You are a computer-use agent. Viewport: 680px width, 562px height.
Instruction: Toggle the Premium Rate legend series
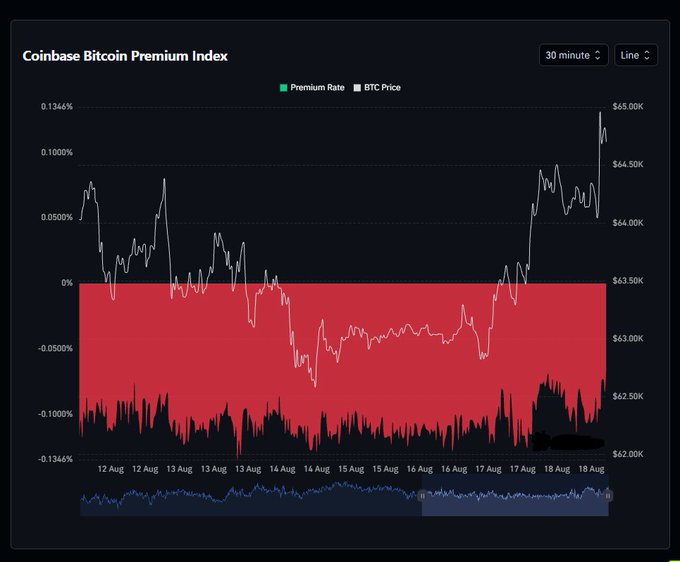312,88
